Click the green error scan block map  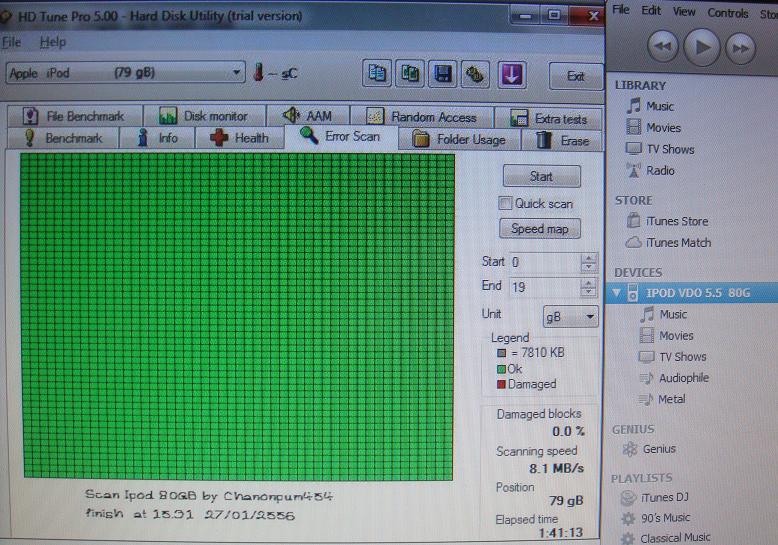237,316
